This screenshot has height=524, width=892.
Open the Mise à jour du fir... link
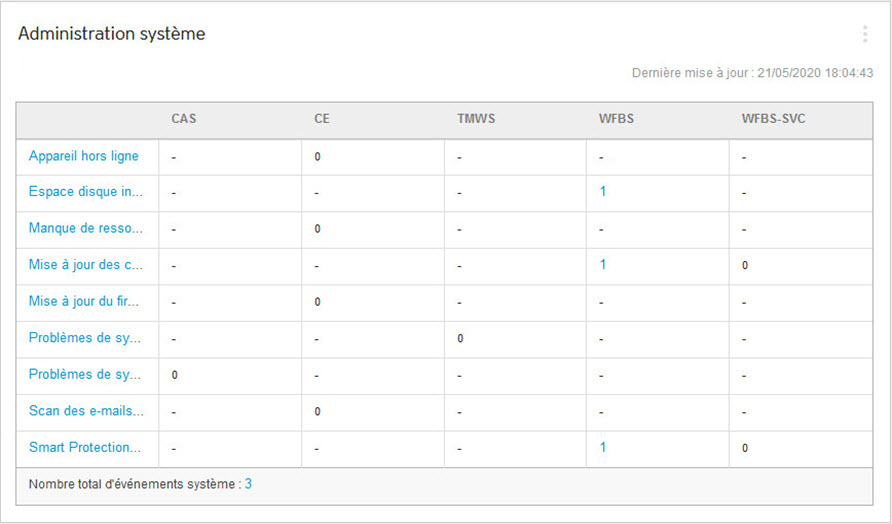pyautogui.click(x=84, y=301)
